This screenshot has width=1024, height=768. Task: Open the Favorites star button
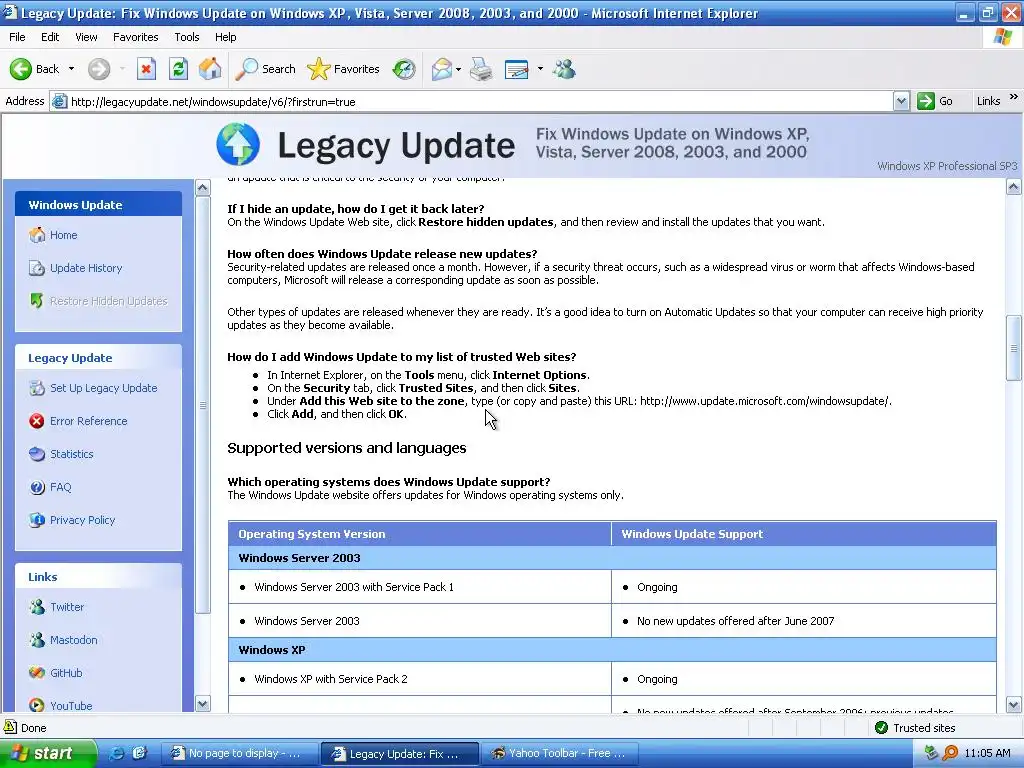click(343, 69)
